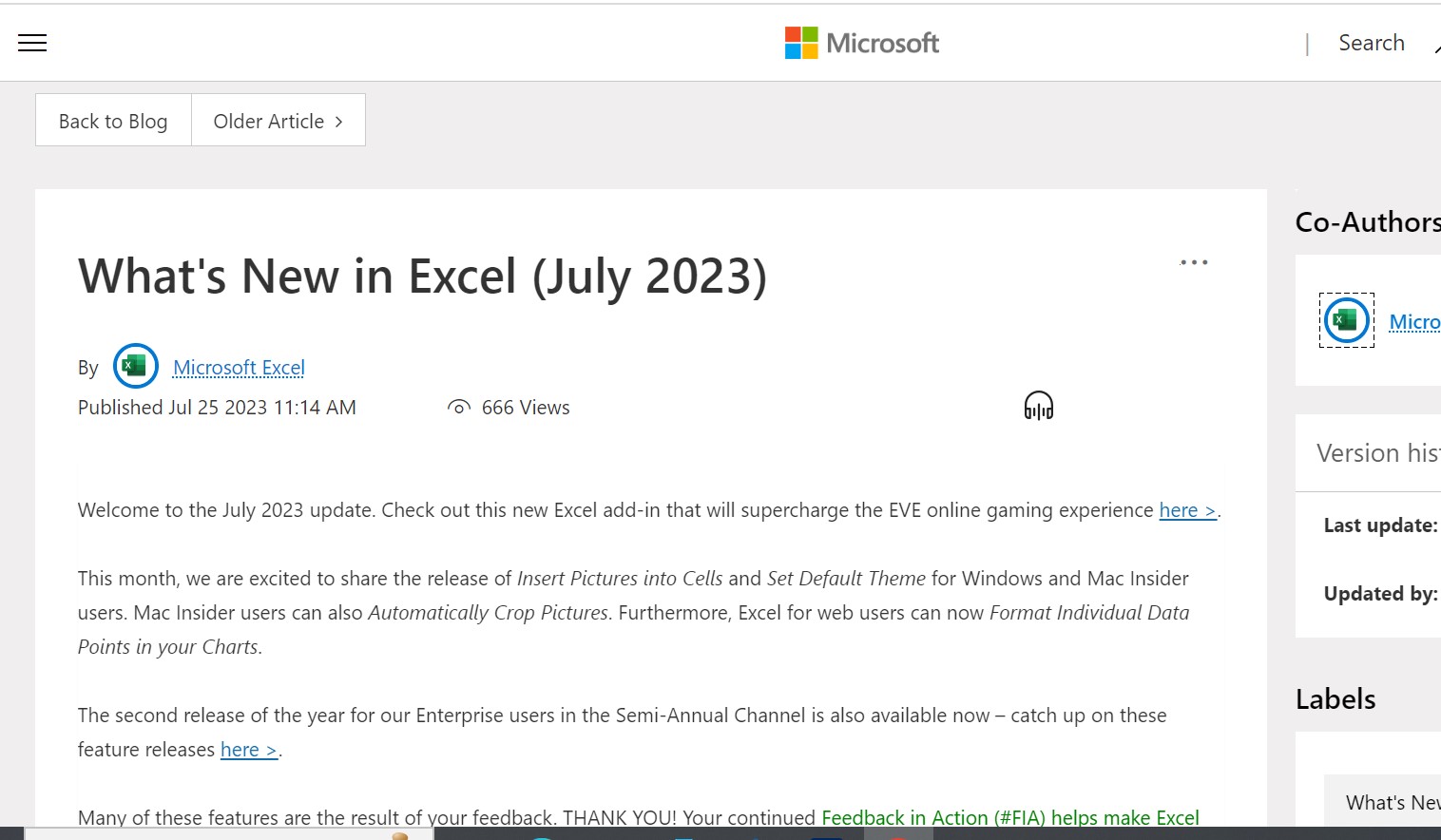Click the eye icon beside 666 Views

click(459, 407)
